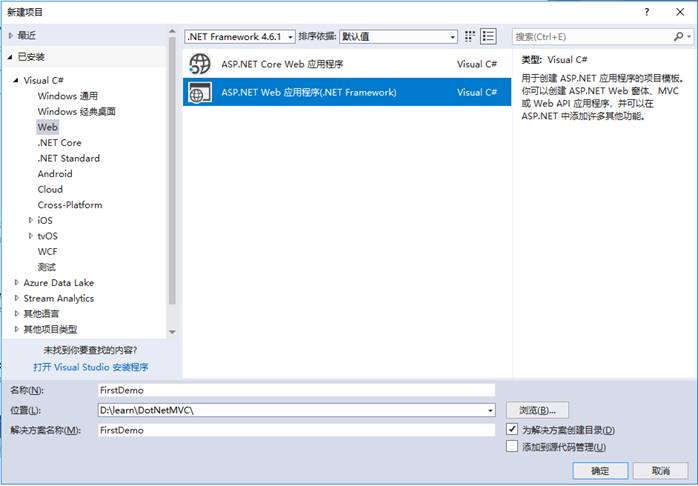Viewport: 698px width, 486px height.
Task: Select the Android category
Action: pyautogui.click(x=55, y=174)
